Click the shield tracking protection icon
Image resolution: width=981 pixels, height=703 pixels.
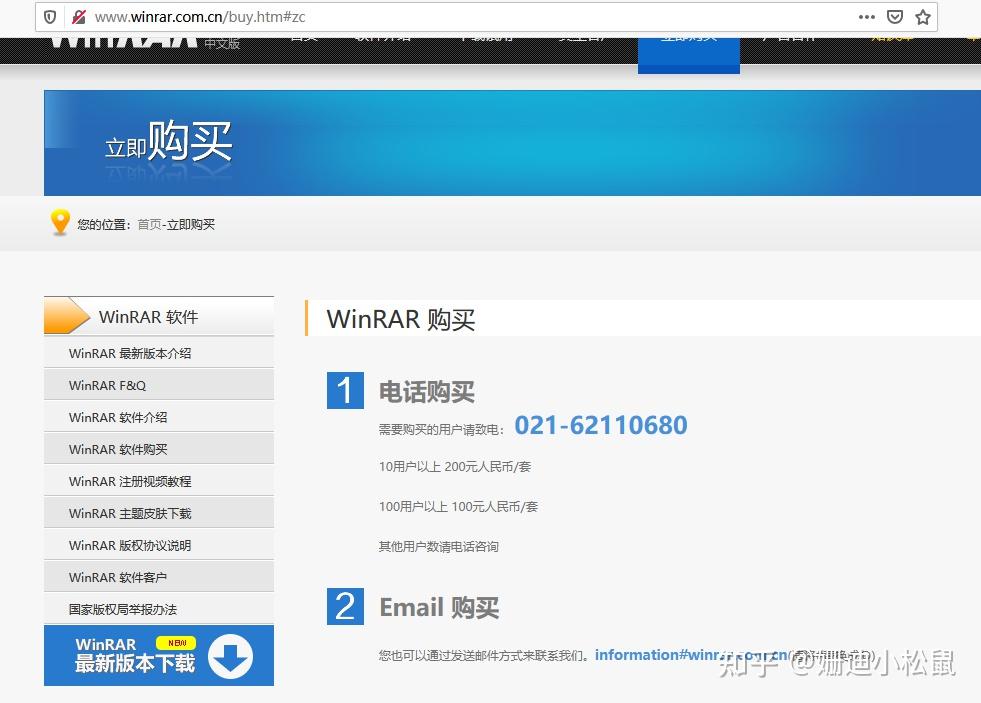tap(50, 17)
